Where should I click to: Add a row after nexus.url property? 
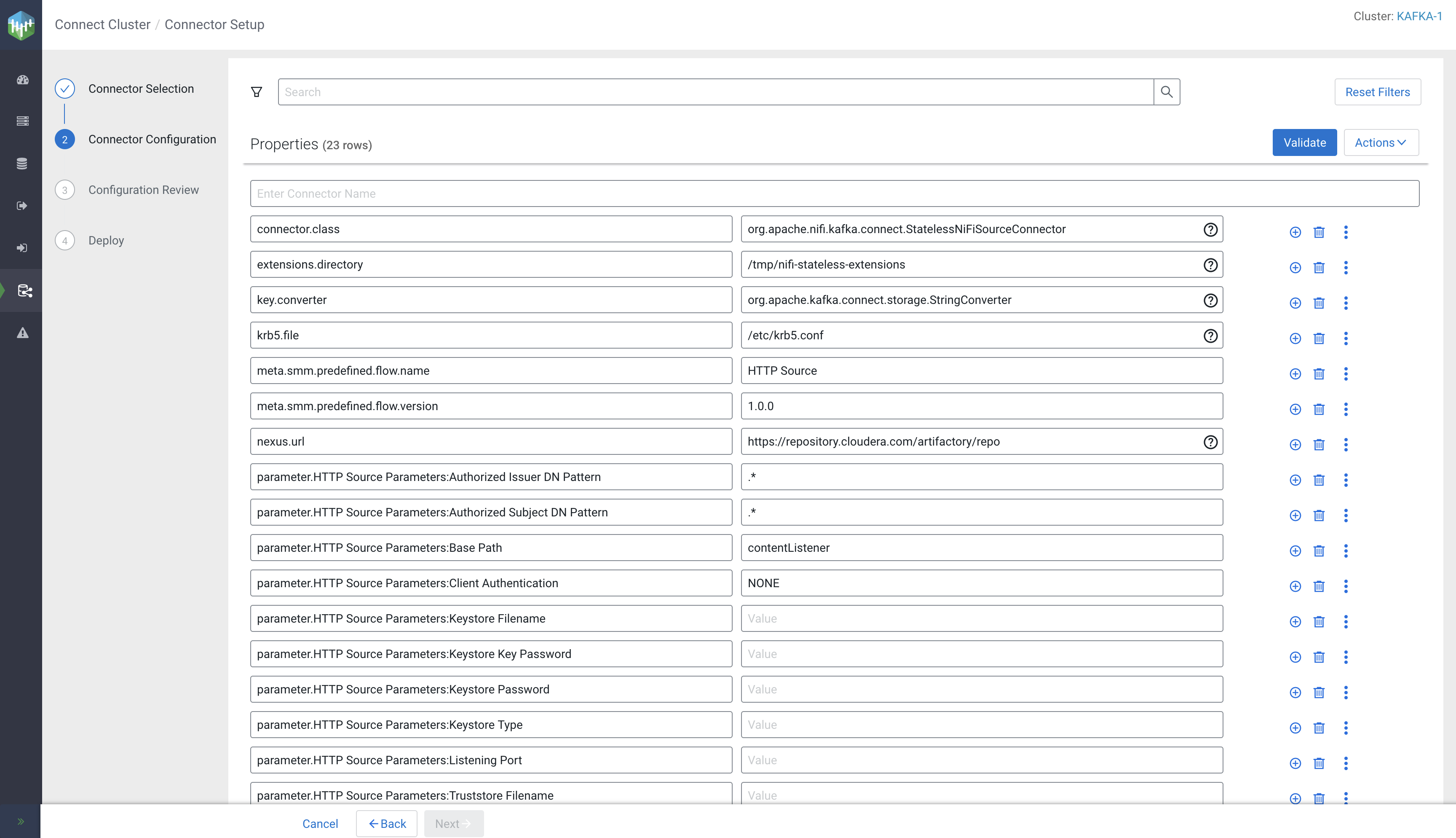coord(1294,445)
